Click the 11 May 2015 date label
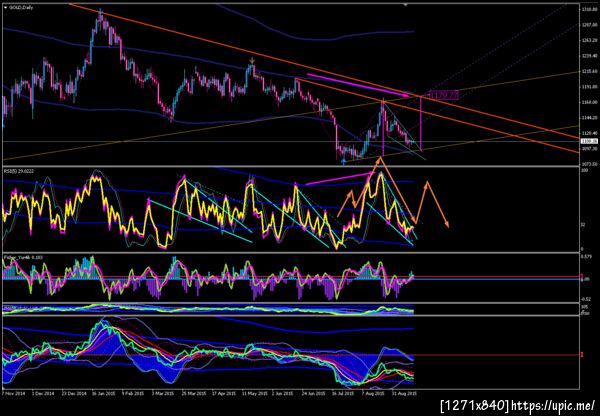The width and height of the screenshot is (600, 416). click(x=255, y=393)
